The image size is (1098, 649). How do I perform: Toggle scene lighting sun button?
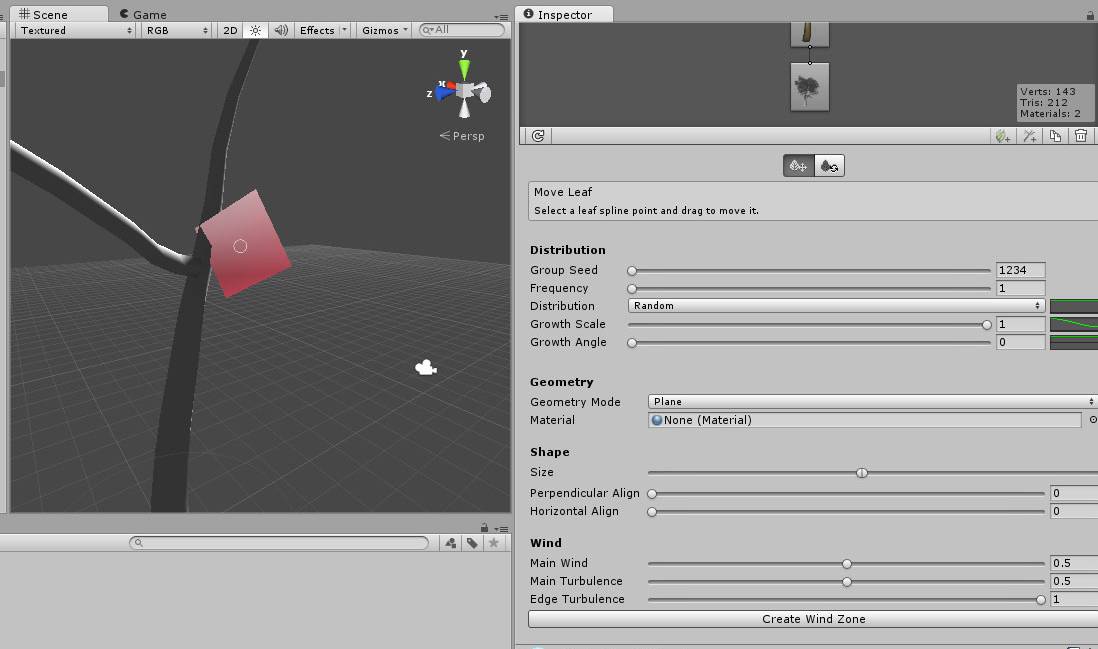[255, 30]
